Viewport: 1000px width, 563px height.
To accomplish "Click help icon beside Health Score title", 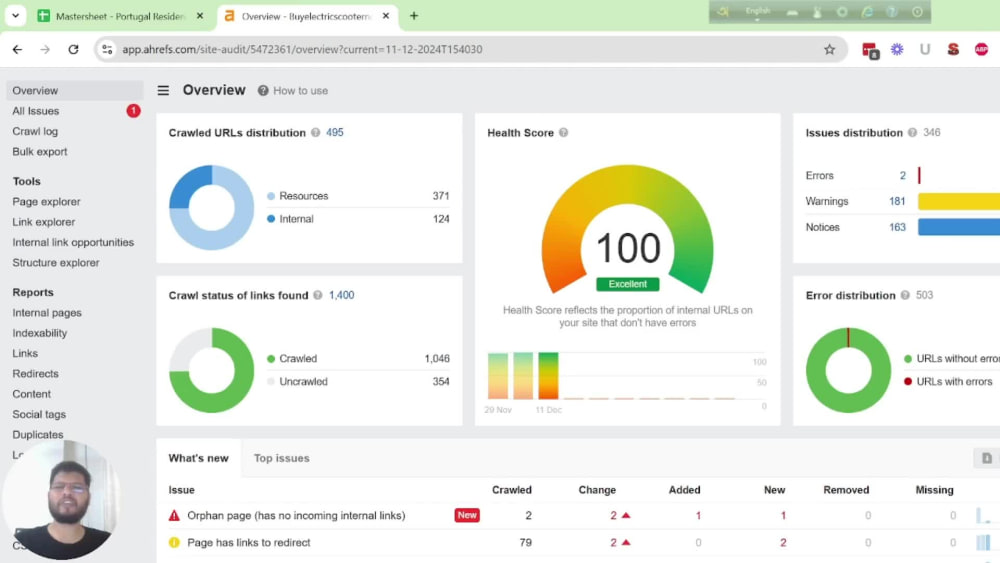I will pyautogui.click(x=563, y=133).
